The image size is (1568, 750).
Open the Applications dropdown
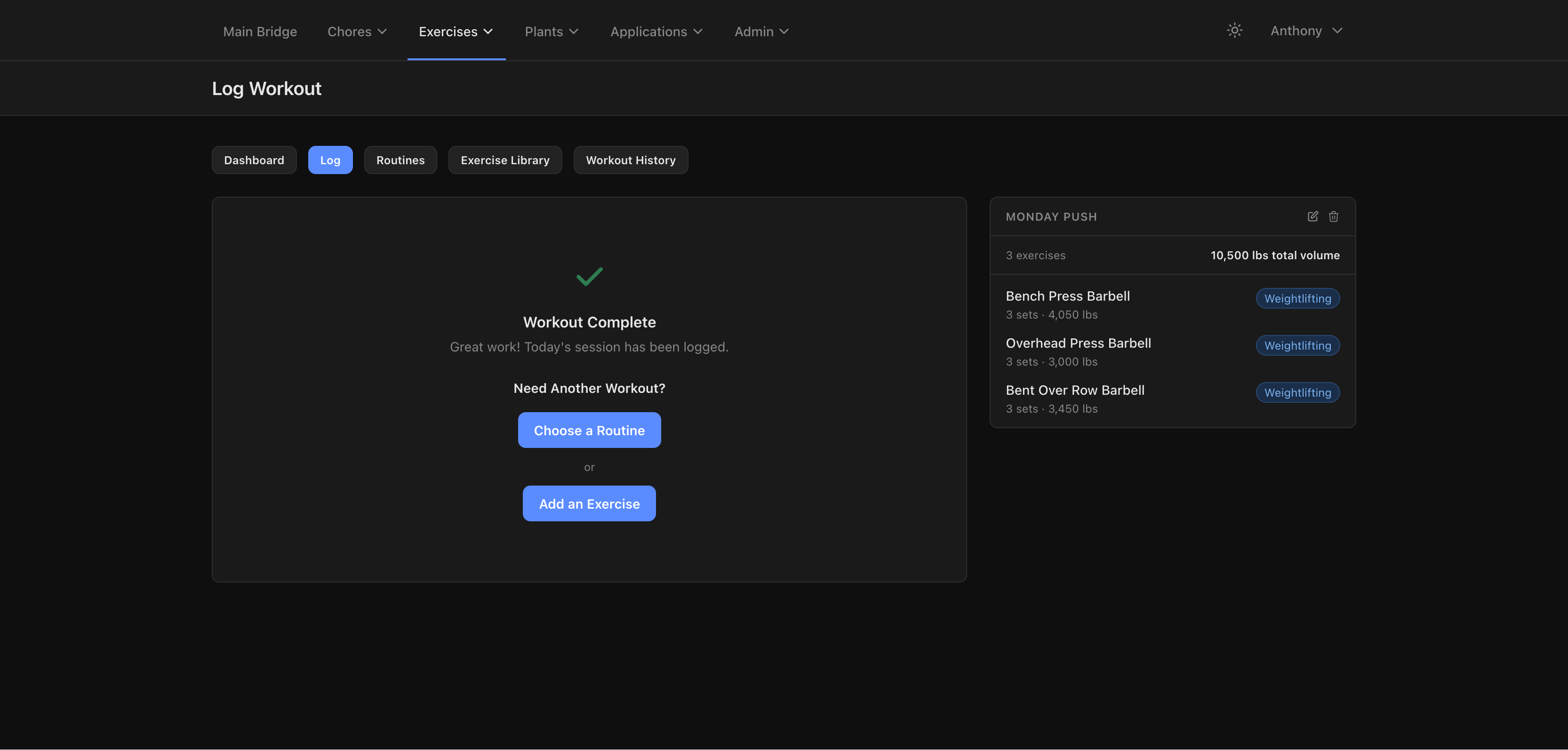point(656,32)
